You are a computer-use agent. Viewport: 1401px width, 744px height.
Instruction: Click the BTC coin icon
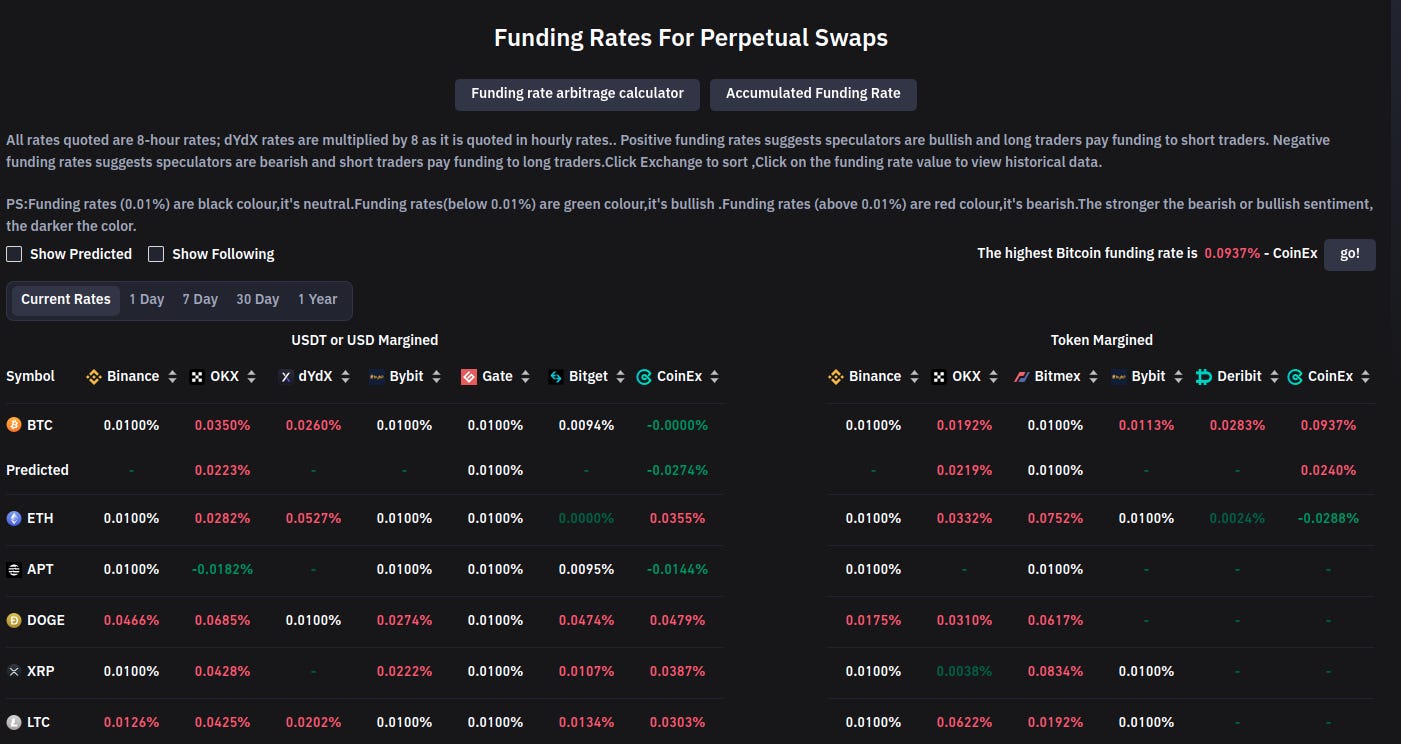[x=14, y=424]
